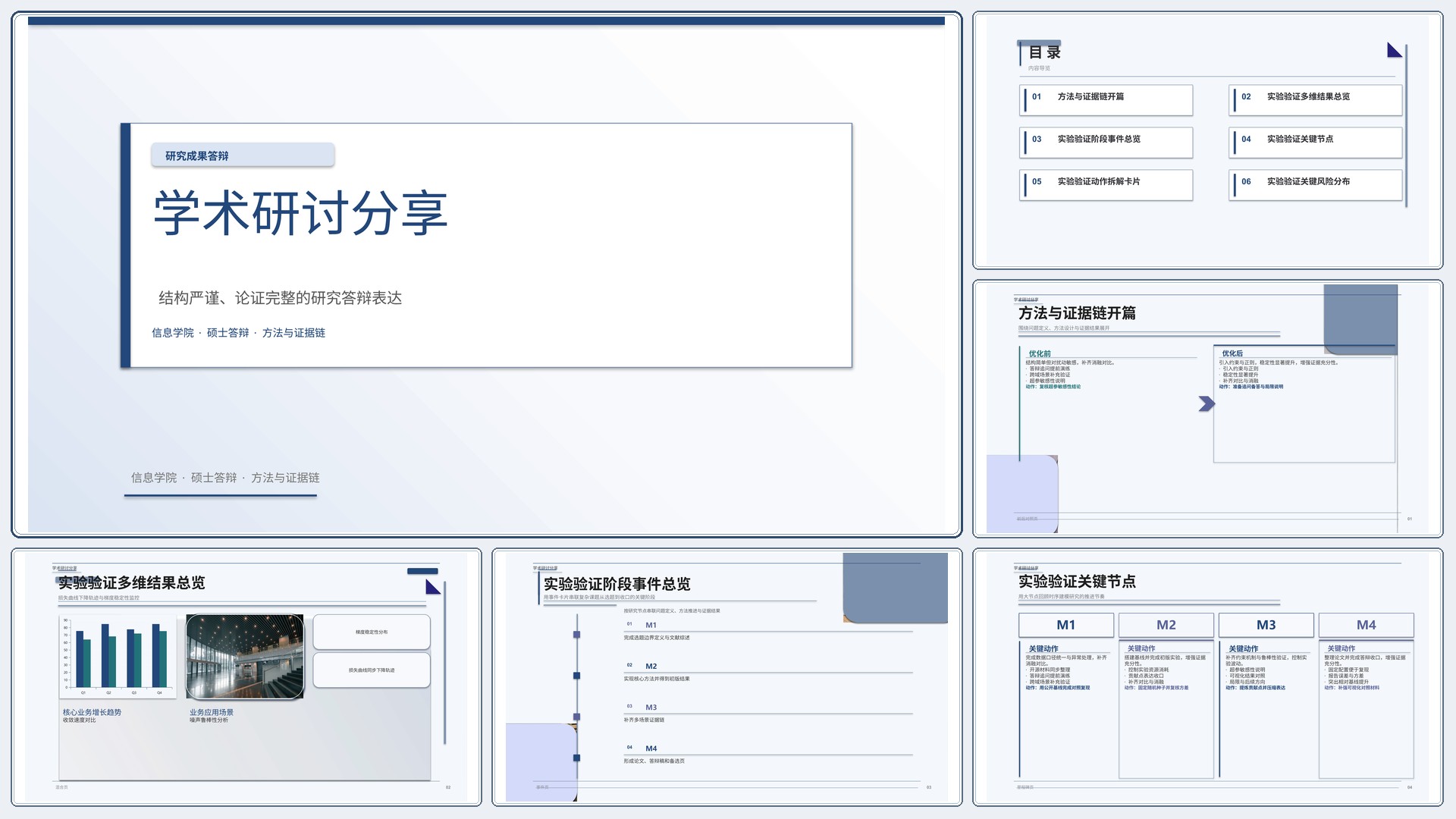Click the M3 row text 补齐多场景证据链
This screenshot has height=819, width=1456.
(x=644, y=720)
